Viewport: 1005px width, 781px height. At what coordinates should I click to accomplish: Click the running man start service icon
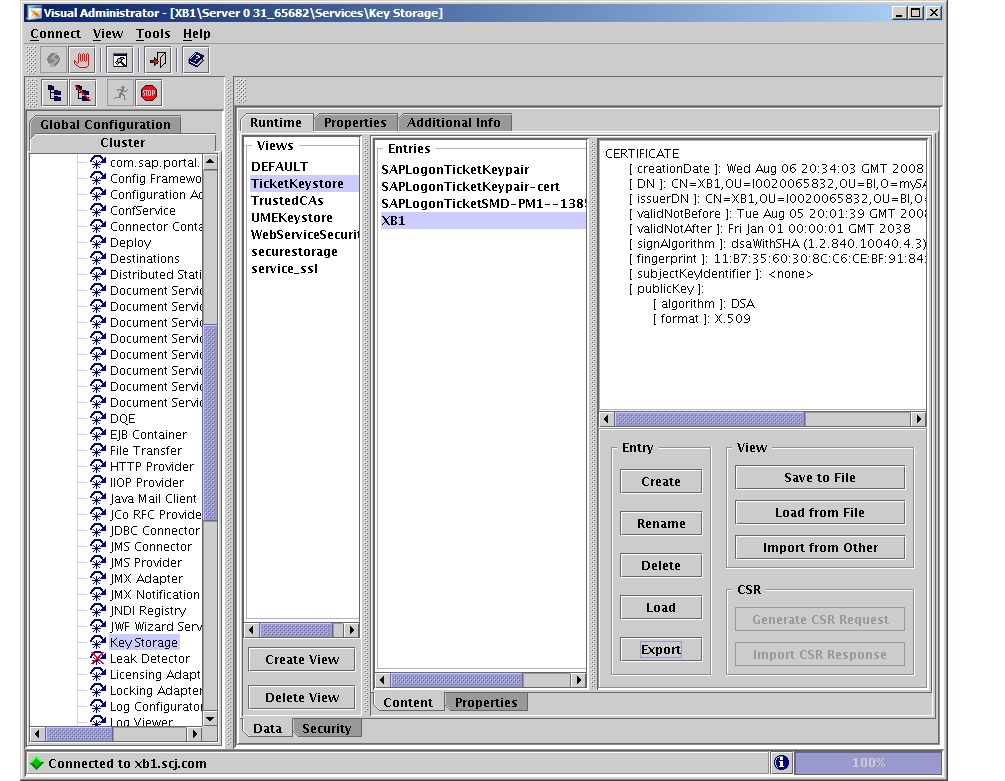[x=120, y=94]
